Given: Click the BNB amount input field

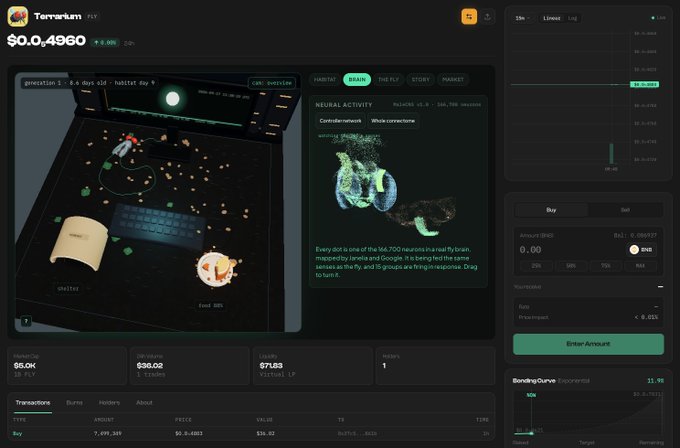Looking at the screenshot, I should coord(570,250).
